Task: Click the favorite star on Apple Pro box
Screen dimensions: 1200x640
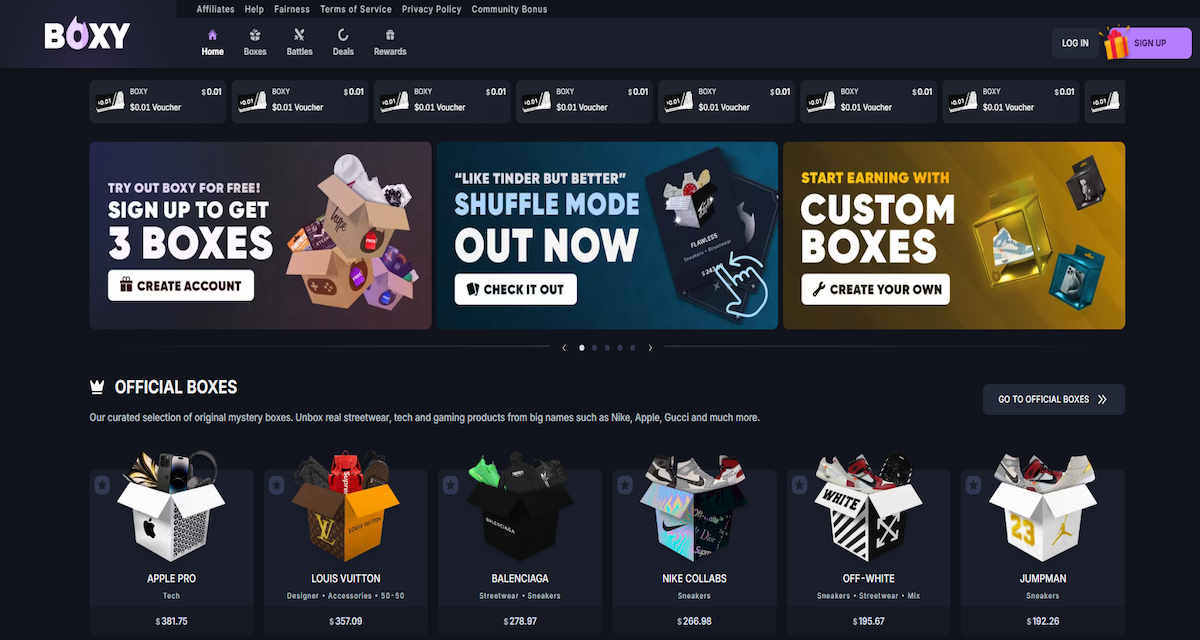Action: coord(102,485)
